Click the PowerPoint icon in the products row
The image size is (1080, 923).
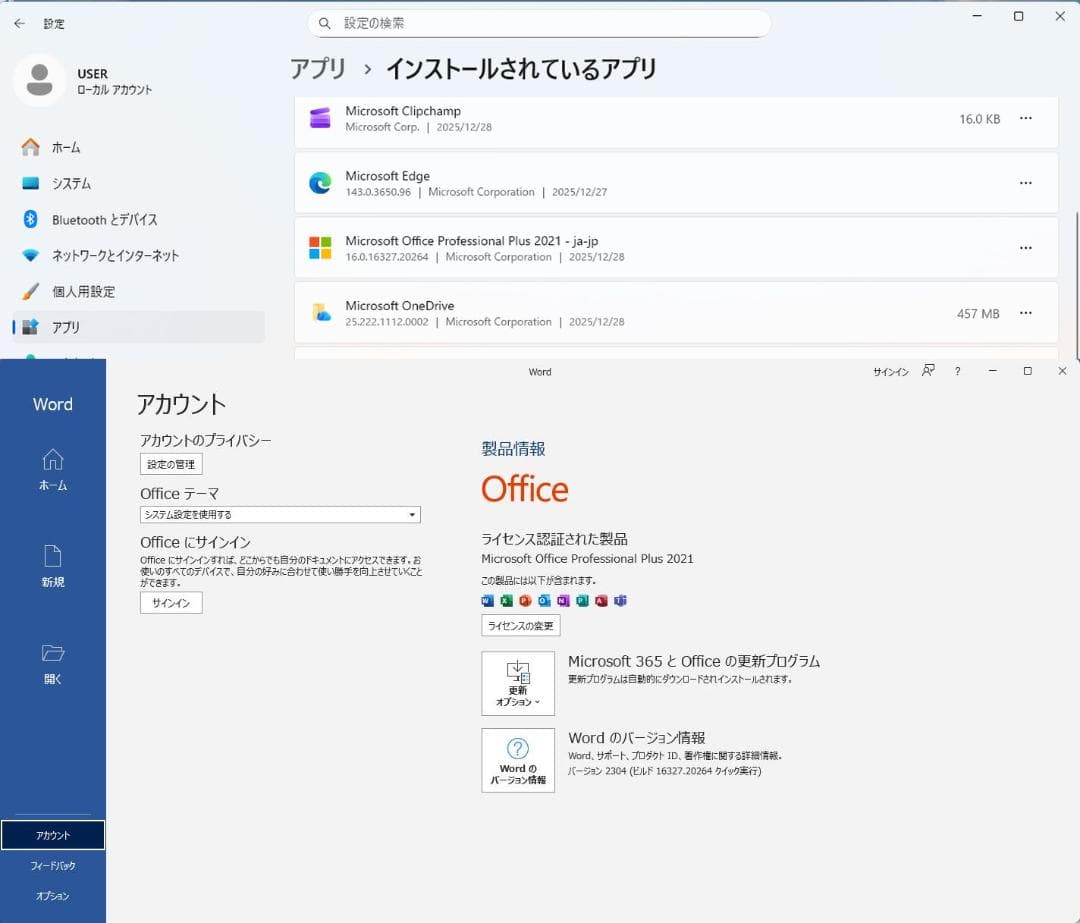click(x=524, y=601)
